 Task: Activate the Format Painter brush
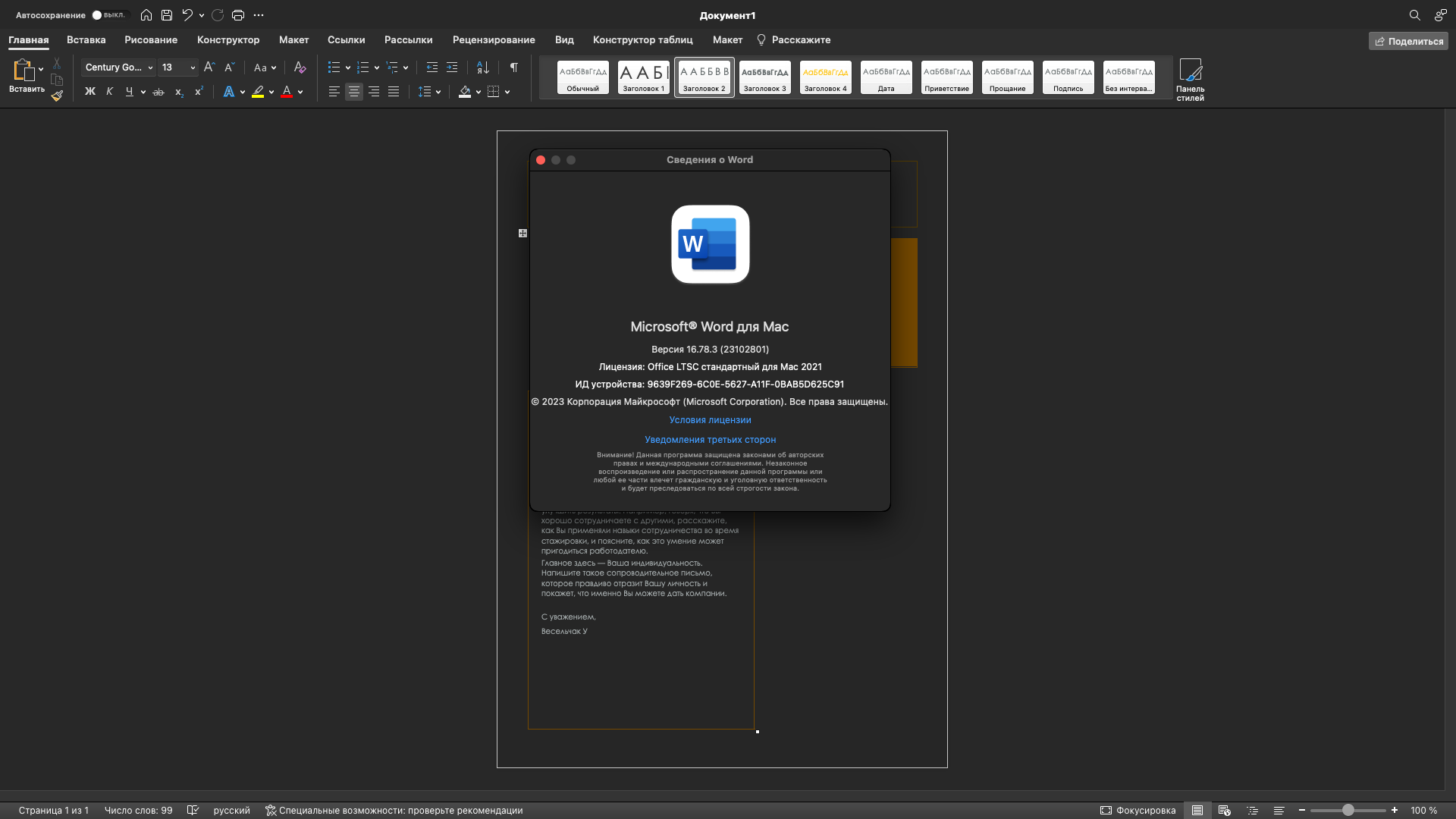[x=57, y=96]
